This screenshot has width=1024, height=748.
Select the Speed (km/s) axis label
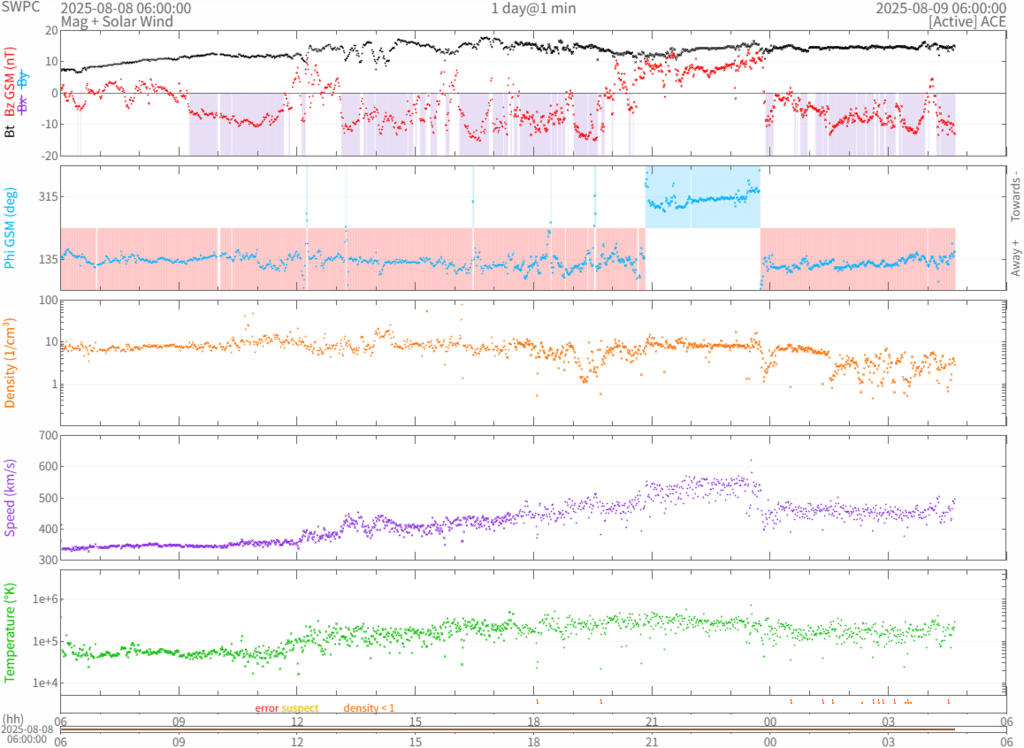(10, 497)
